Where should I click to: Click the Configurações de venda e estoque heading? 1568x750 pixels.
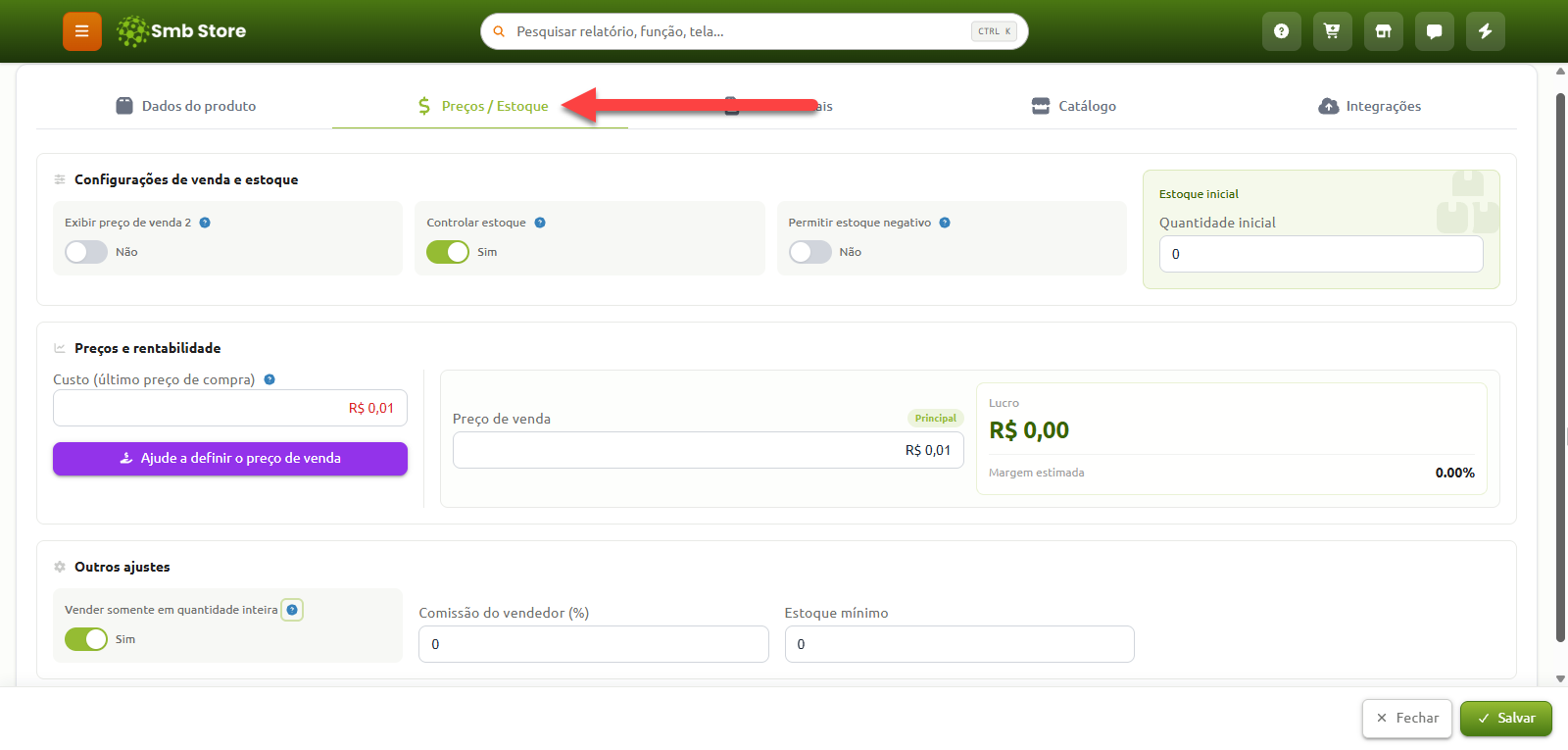[186, 179]
